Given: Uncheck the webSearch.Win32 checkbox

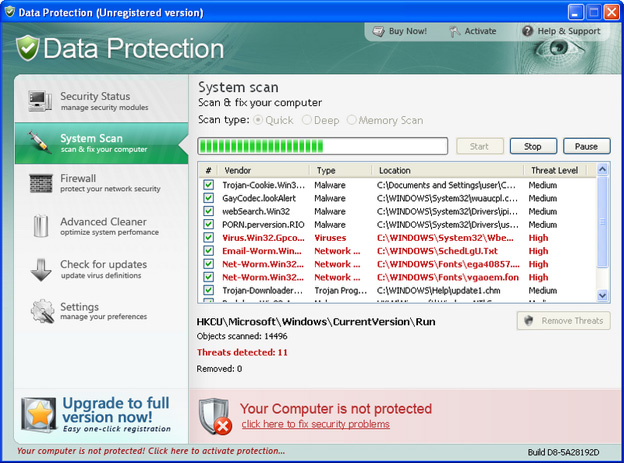Looking at the screenshot, I should point(209,211).
